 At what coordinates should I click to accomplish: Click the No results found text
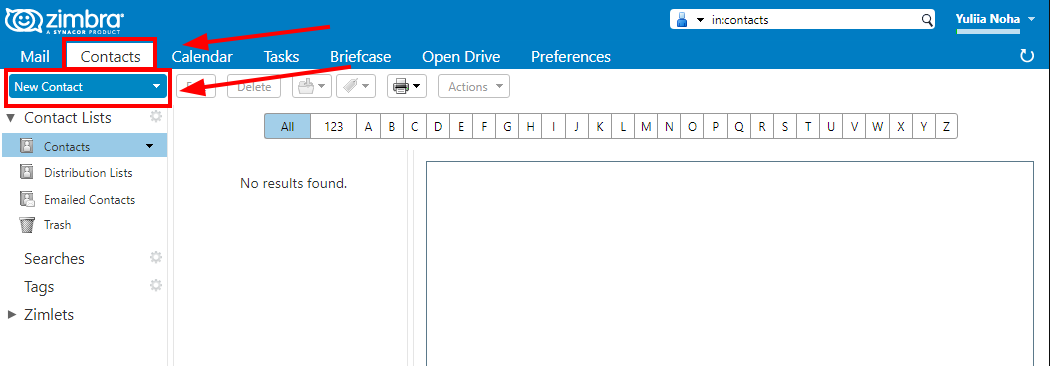point(293,183)
